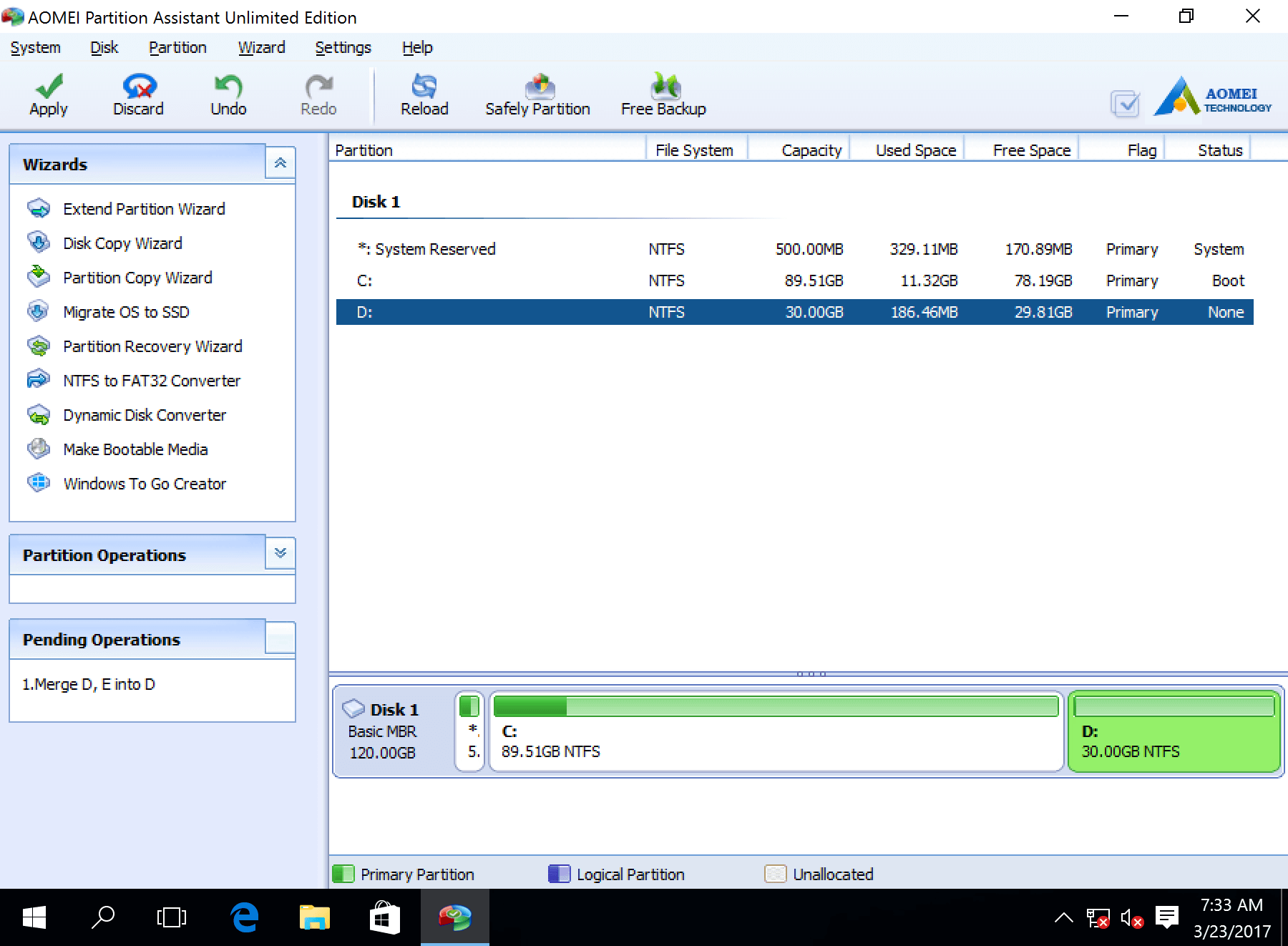The image size is (1288, 946).
Task: Click the Partition Copy Wizard icon
Action: pos(39,277)
